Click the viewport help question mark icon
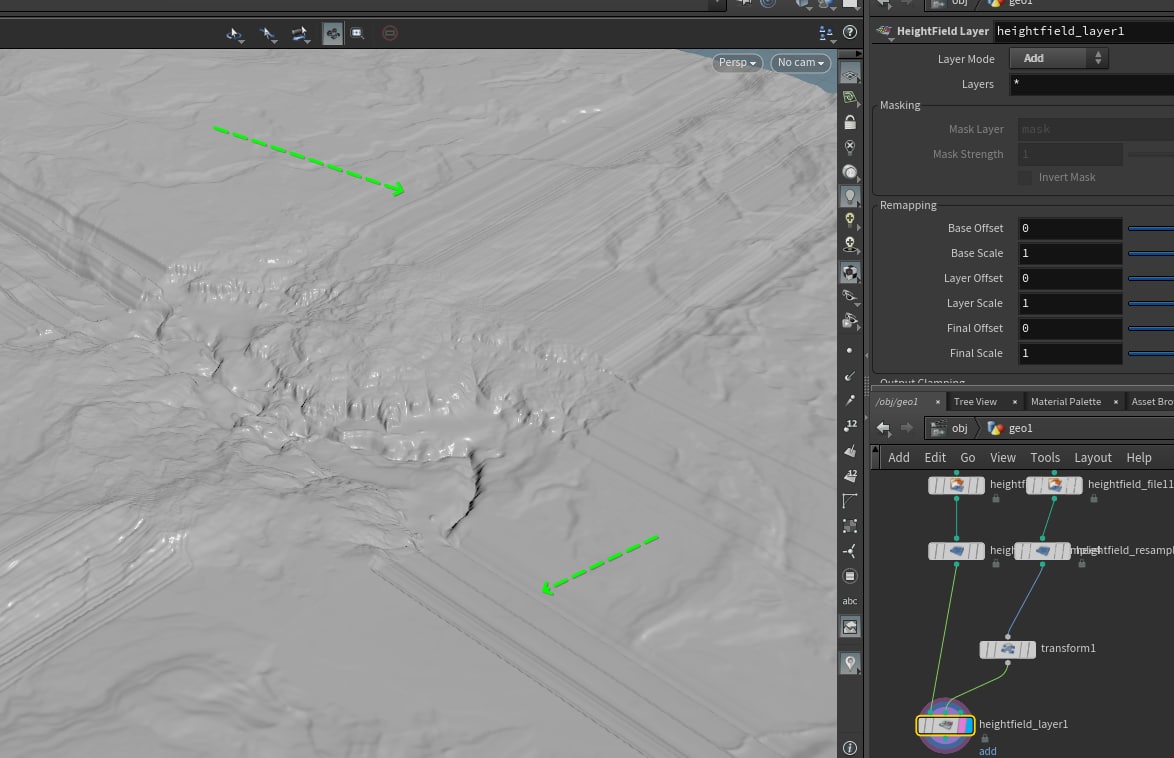This screenshot has width=1174, height=758. click(x=850, y=32)
